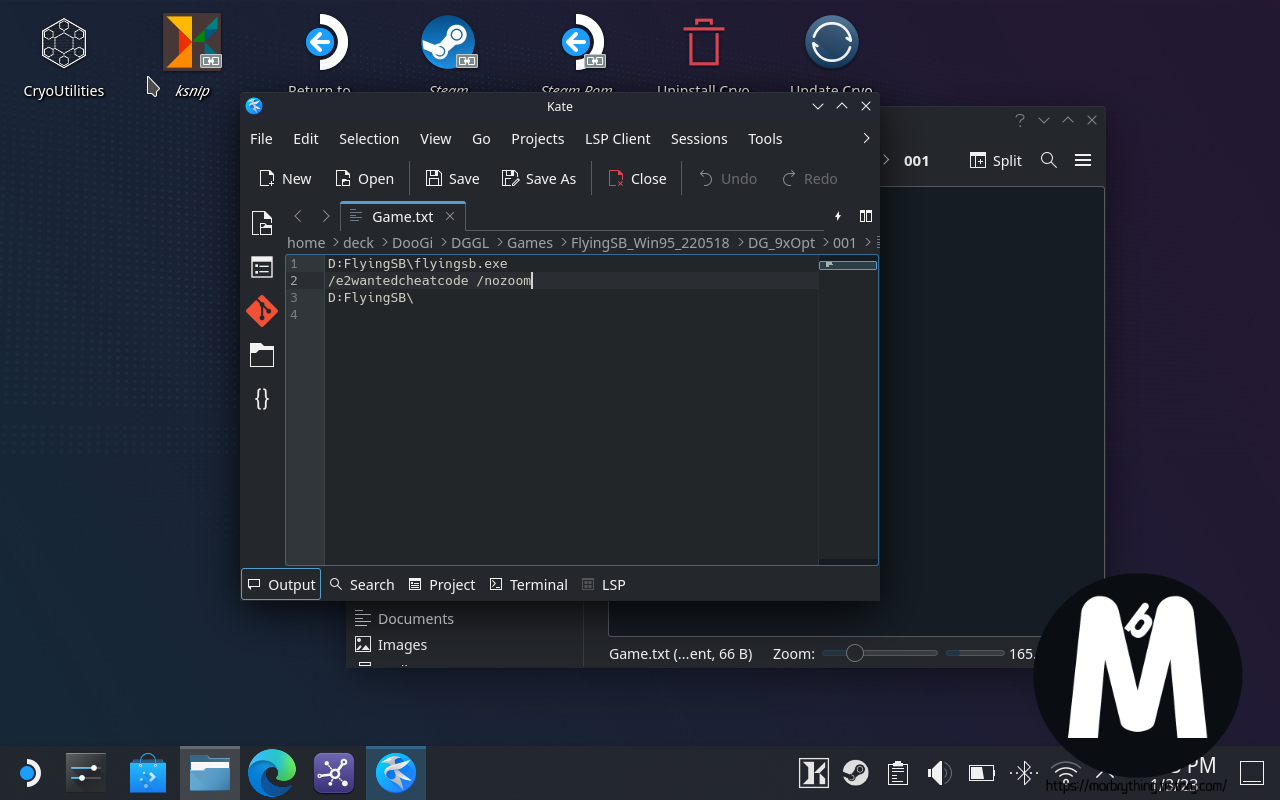Open the Documents sidebar panel in Kate
The width and height of the screenshot is (1280, 800).
(262, 223)
